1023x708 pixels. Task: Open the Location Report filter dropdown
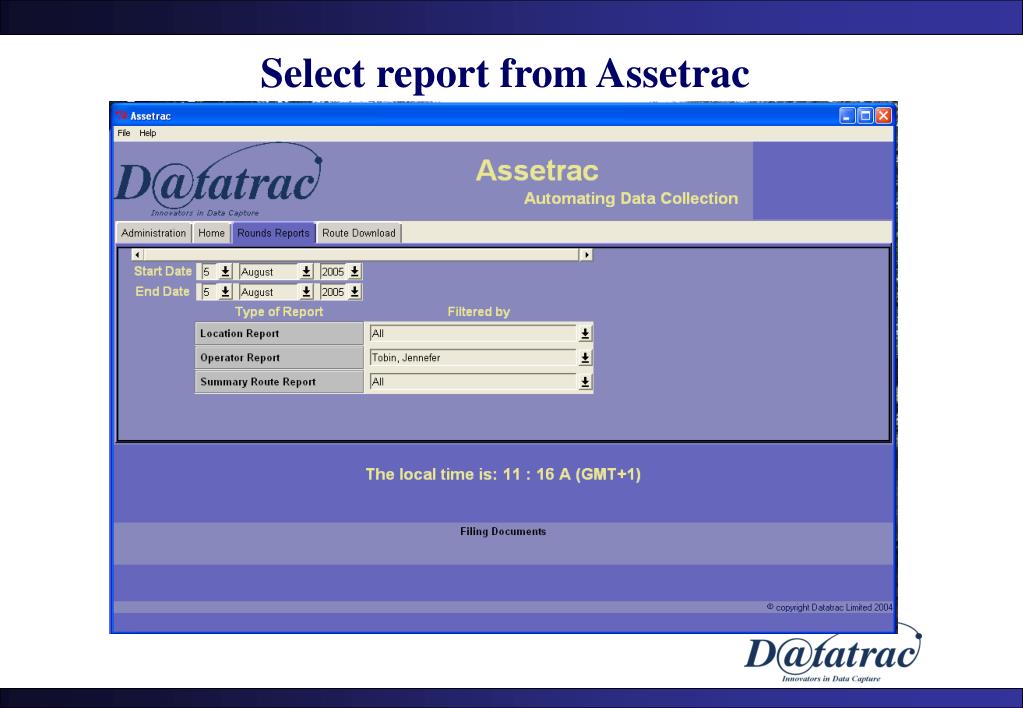coord(585,333)
